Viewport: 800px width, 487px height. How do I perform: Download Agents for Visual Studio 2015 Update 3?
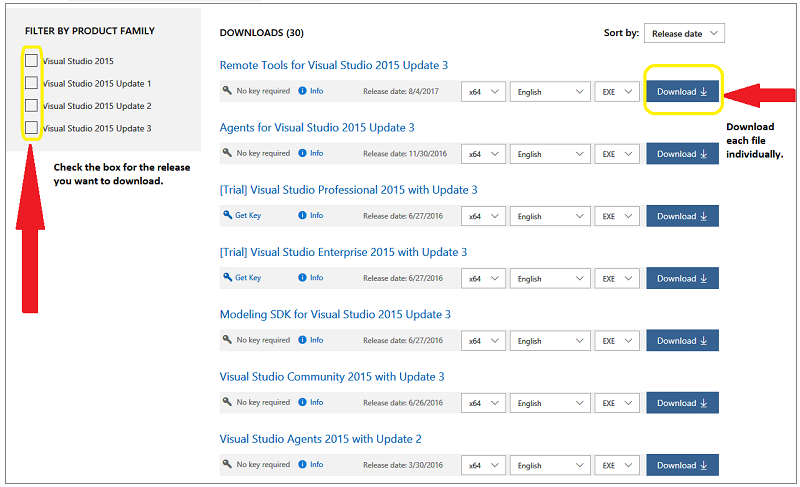pyautogui.click(x=682, y=153)
